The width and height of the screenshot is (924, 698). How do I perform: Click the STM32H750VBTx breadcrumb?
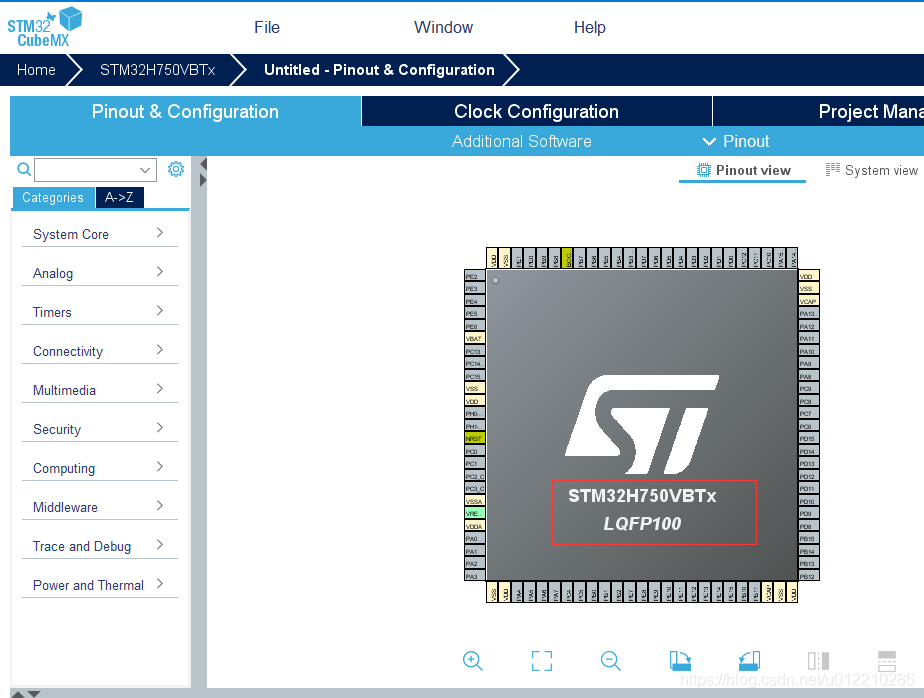tap(157, 70)
